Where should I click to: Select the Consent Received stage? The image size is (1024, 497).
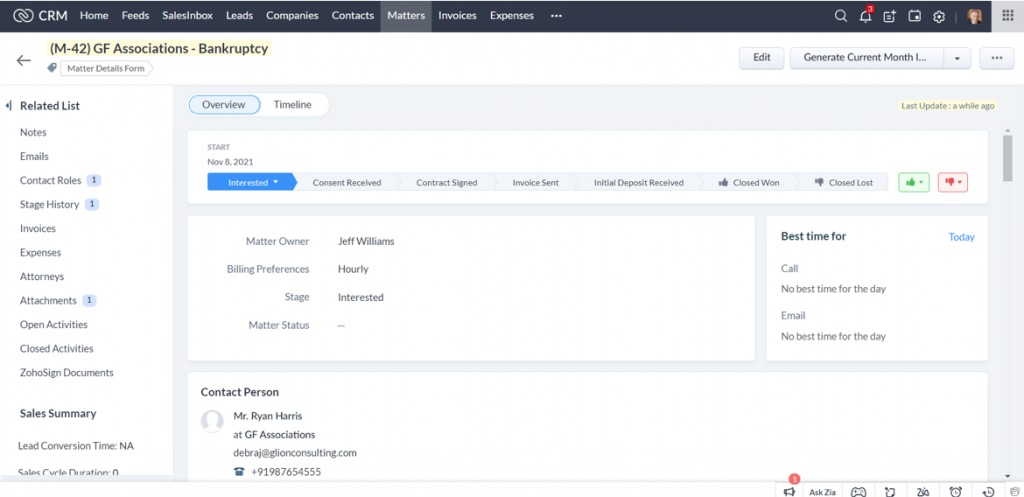pos(347,183)
